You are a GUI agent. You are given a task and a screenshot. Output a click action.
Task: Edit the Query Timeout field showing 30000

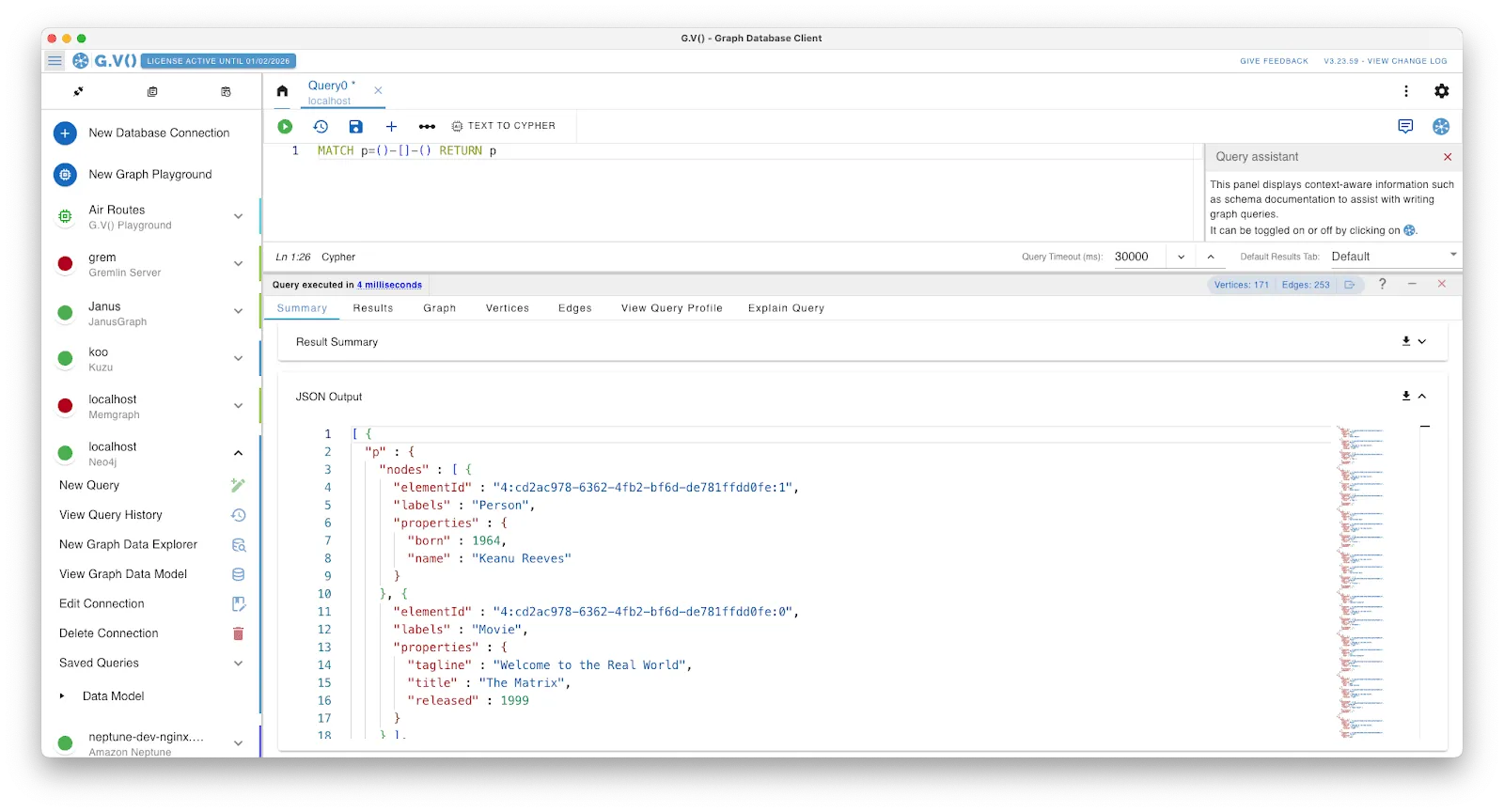coord(1138,257)
